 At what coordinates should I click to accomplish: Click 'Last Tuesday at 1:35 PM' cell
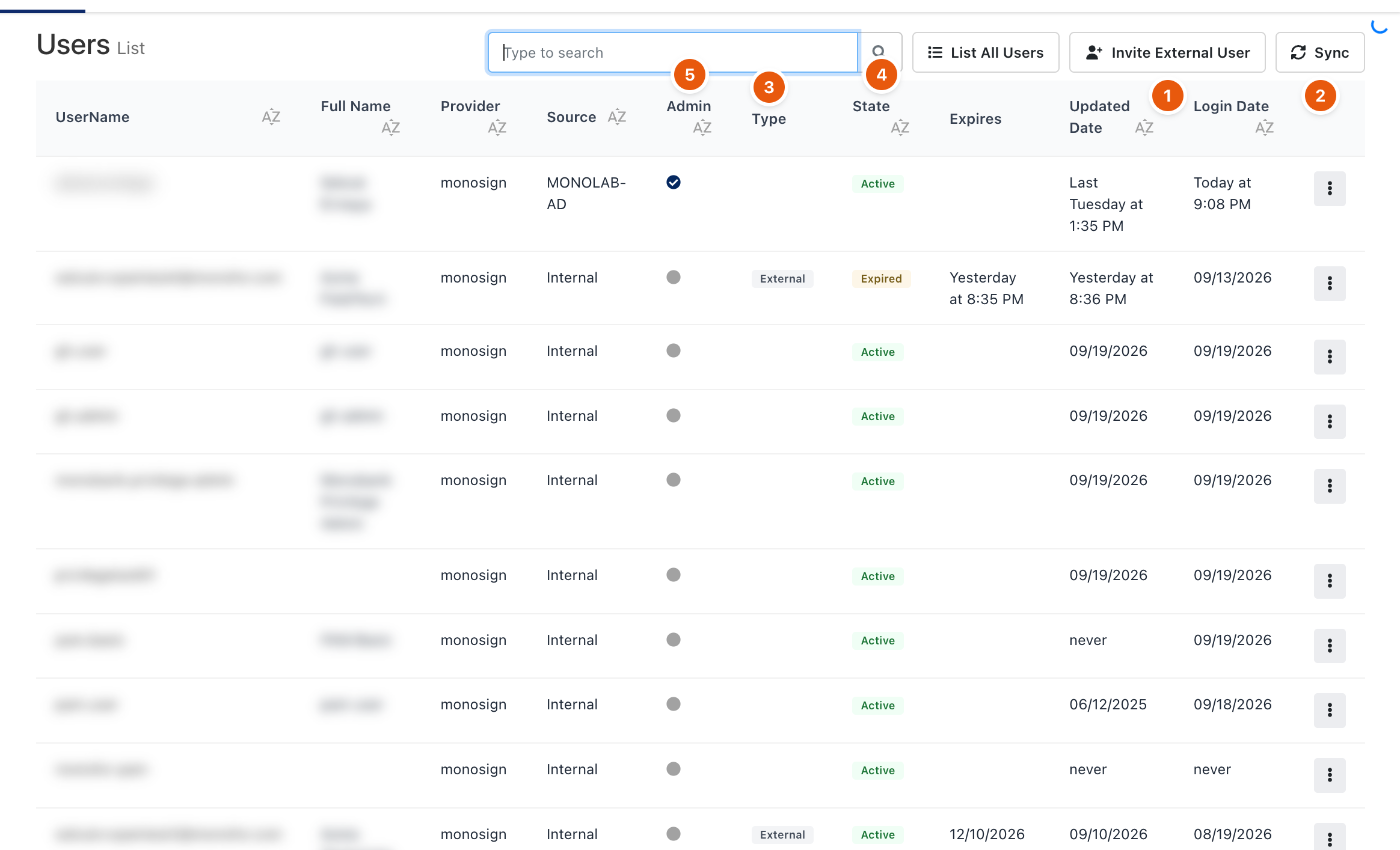tap(1106, 204)
